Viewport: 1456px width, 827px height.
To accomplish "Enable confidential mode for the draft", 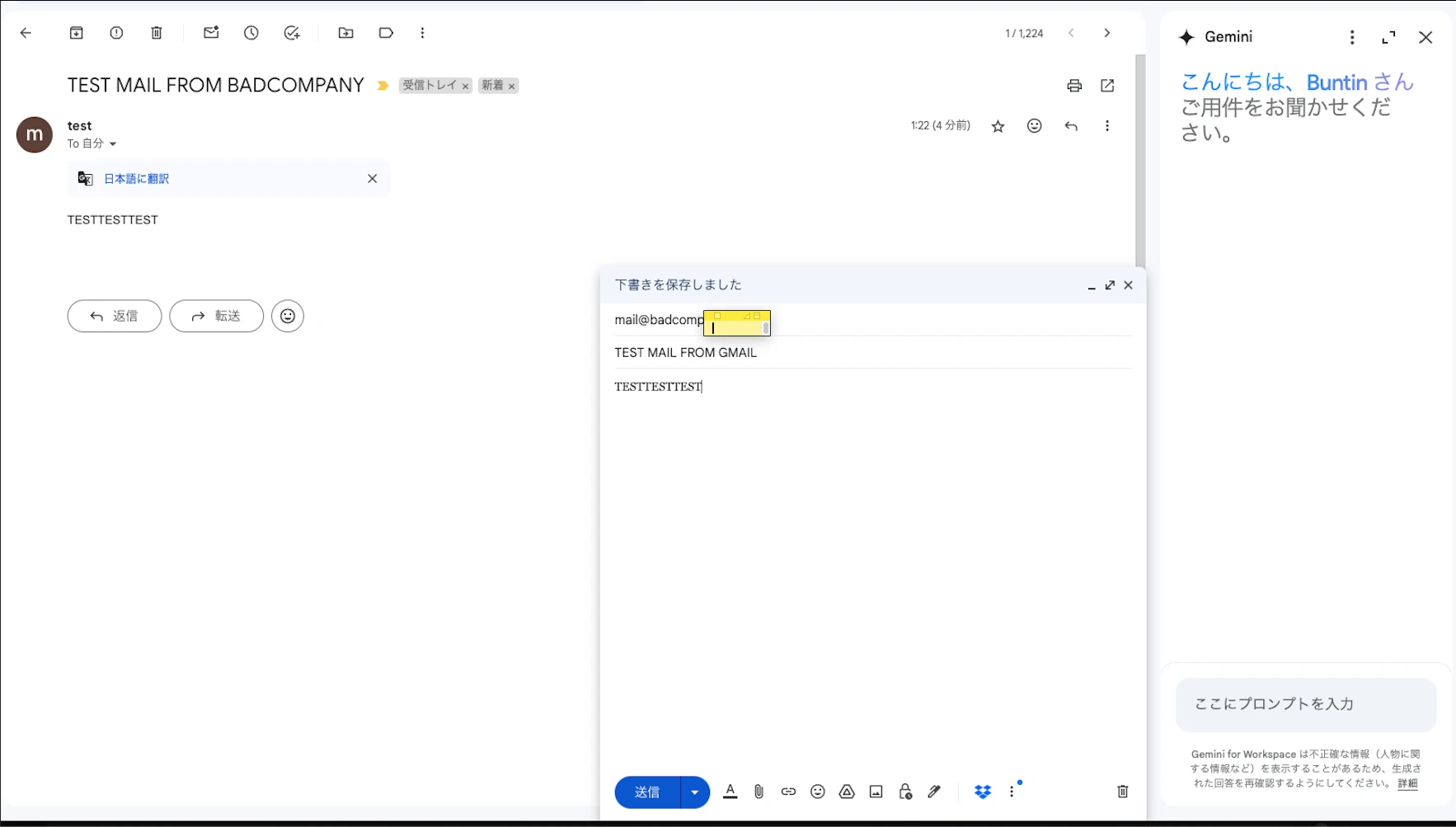I will [x=904, y=792].
